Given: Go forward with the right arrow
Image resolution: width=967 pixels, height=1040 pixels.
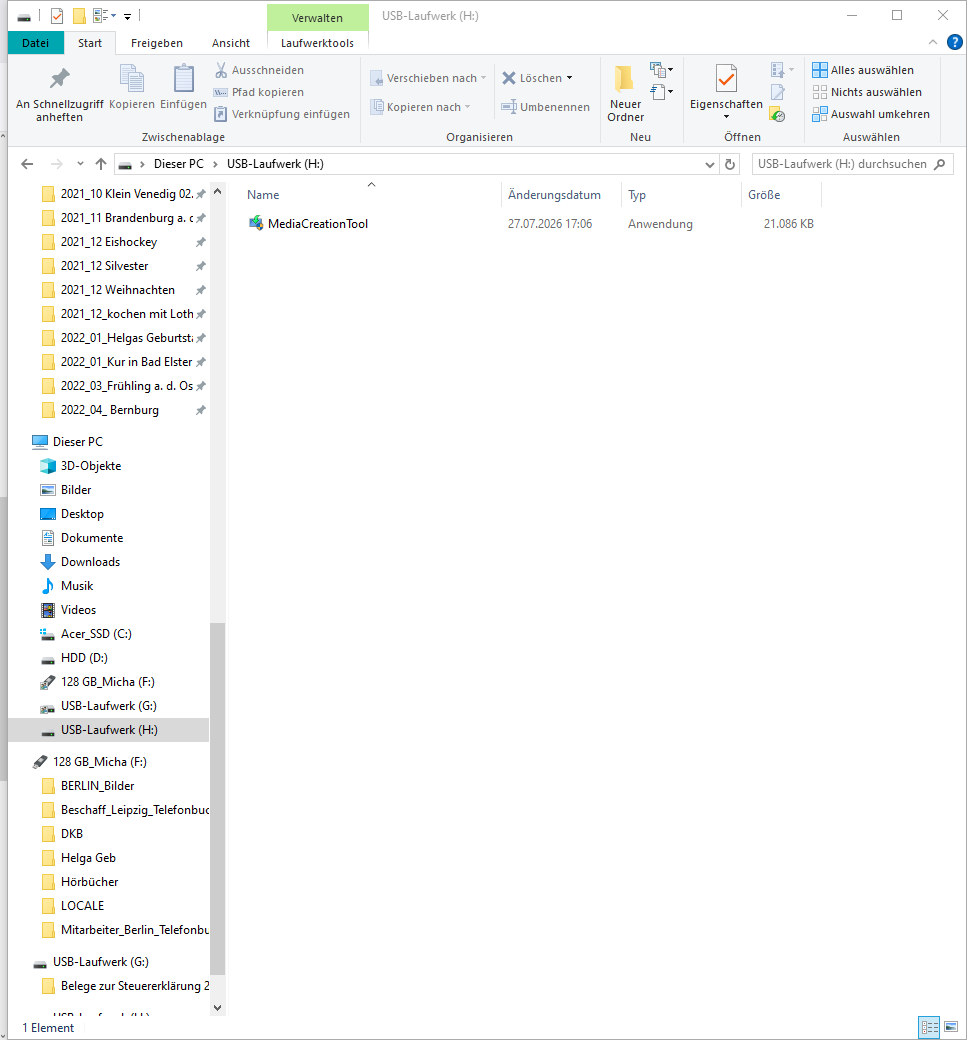Looking at the screenshot, I should pyautogui.click(x=57, y=164).
